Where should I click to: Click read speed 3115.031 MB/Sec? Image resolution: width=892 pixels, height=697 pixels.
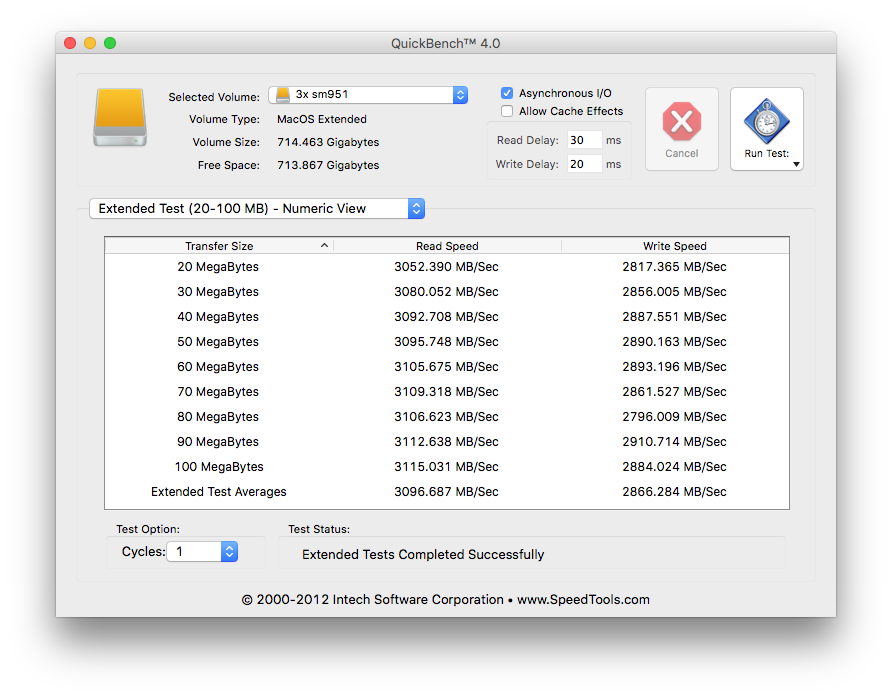click(447, 467)
